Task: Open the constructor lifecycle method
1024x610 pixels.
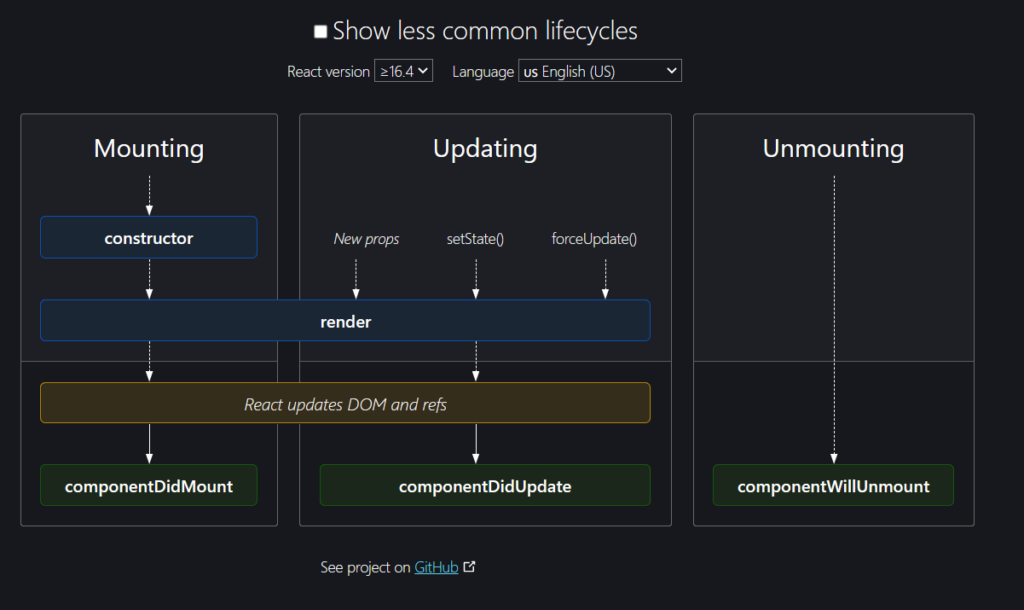Action: (x=148, y=237)
